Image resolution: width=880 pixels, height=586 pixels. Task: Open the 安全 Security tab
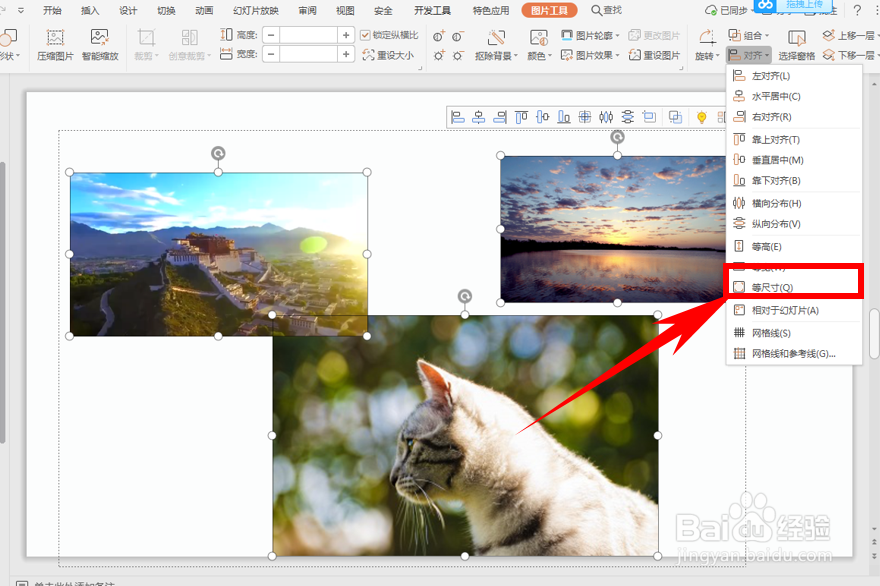(x=383, y=10)
